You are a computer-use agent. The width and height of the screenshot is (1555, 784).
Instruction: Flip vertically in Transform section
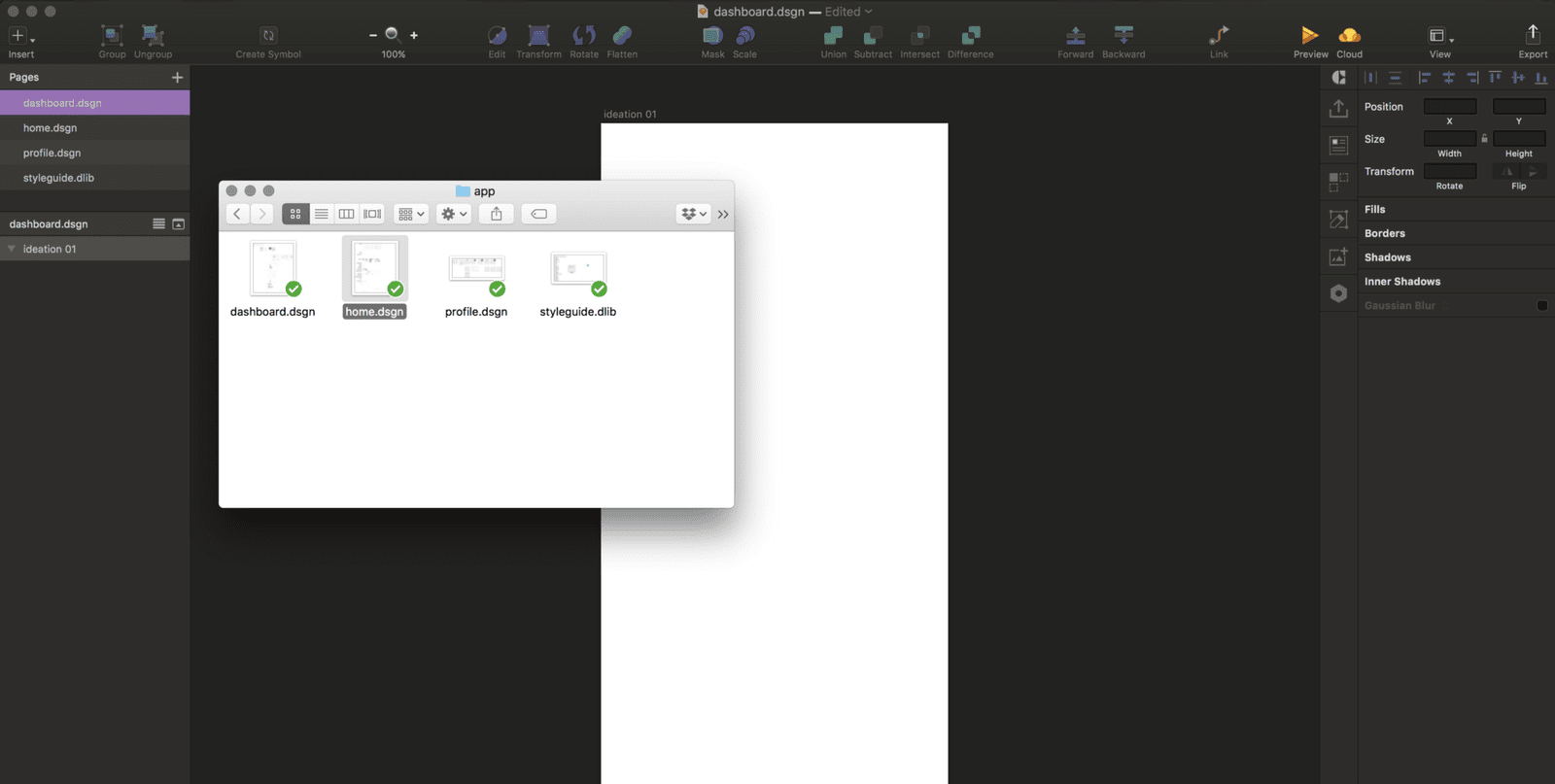coord(1533,171)
